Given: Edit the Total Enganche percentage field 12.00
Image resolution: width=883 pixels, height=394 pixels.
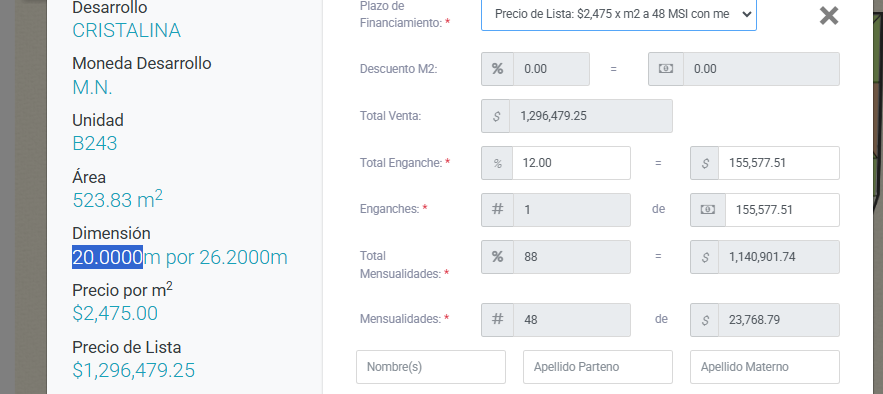Looking at the screenshot, I should pos(571,163).
